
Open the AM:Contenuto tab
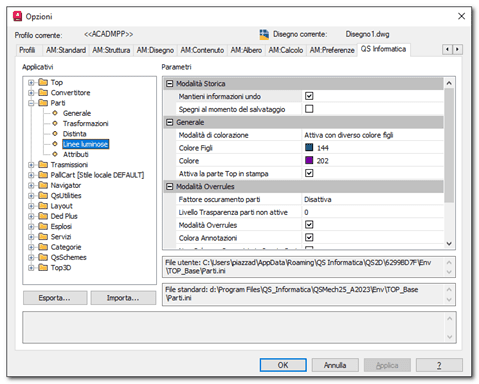coord(202,50)
